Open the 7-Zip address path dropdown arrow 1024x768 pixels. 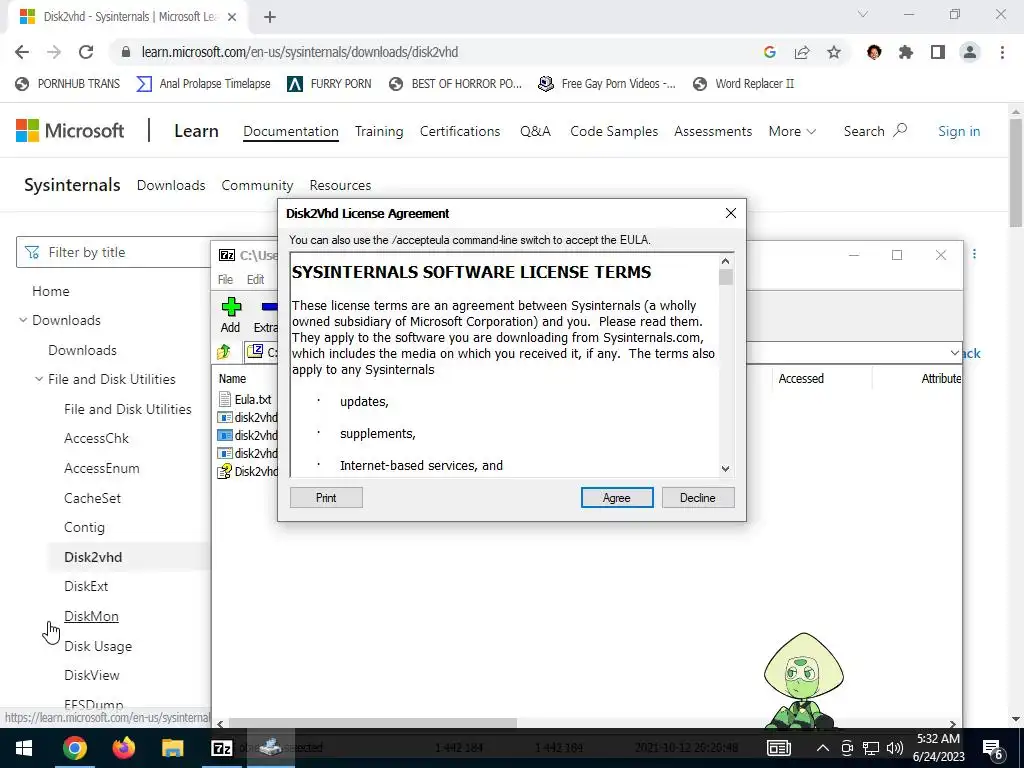[954, 353]
